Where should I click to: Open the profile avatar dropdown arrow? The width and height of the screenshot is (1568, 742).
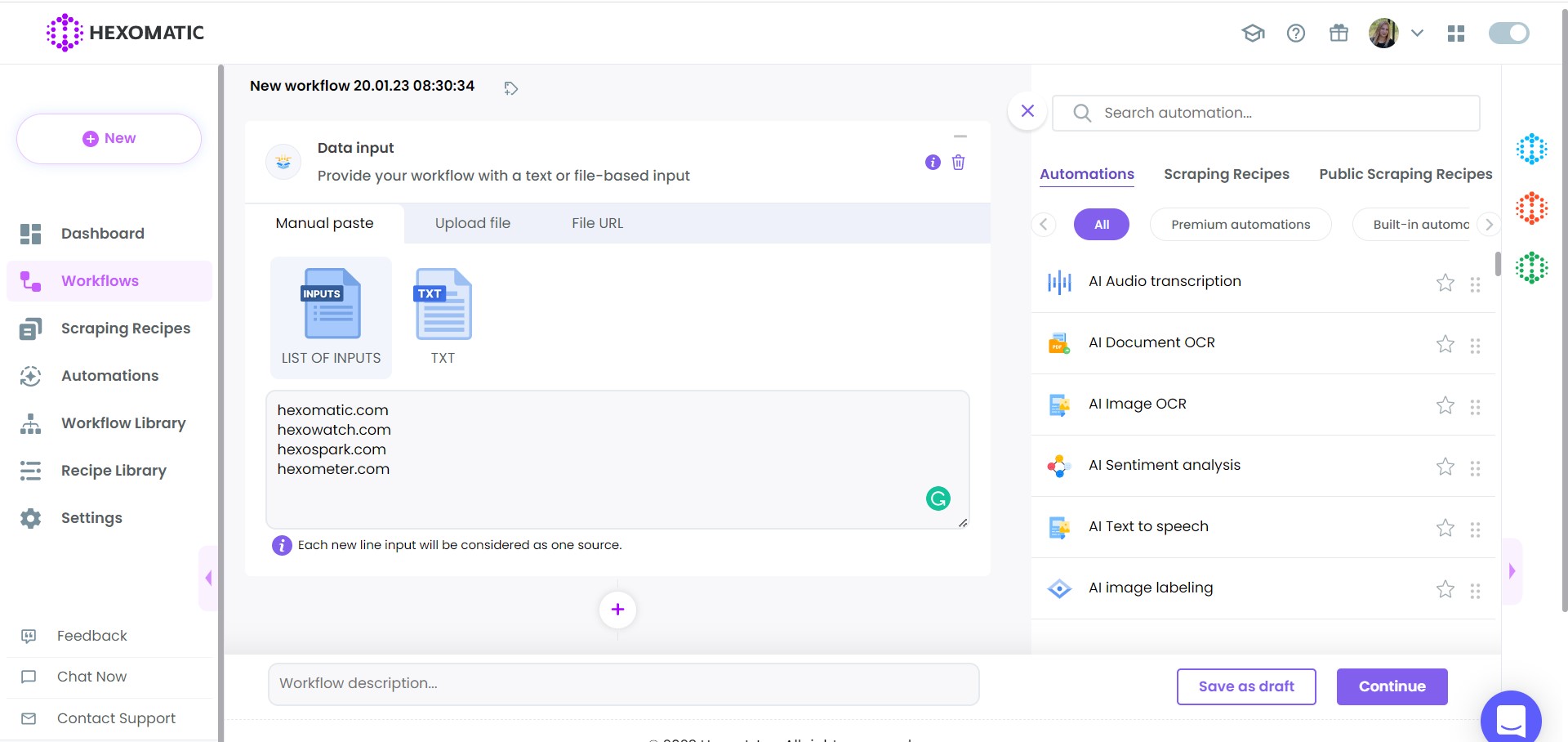click(1417, 34)
